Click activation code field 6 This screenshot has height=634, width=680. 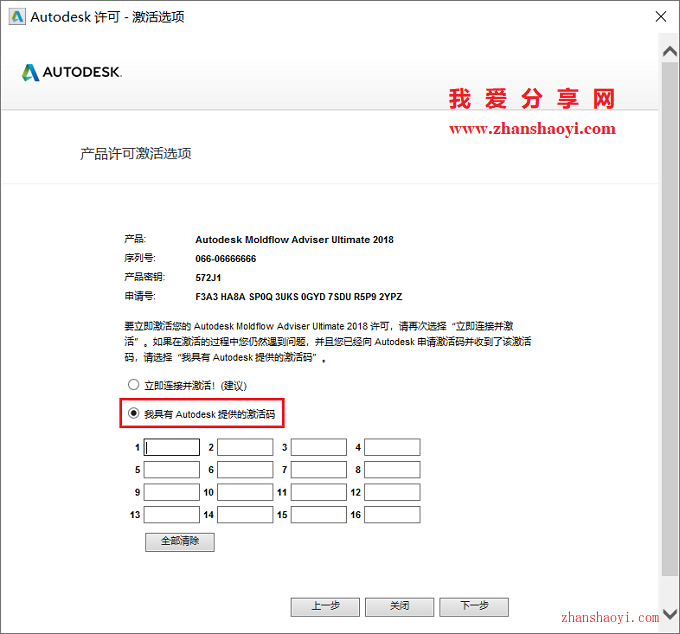245,470
